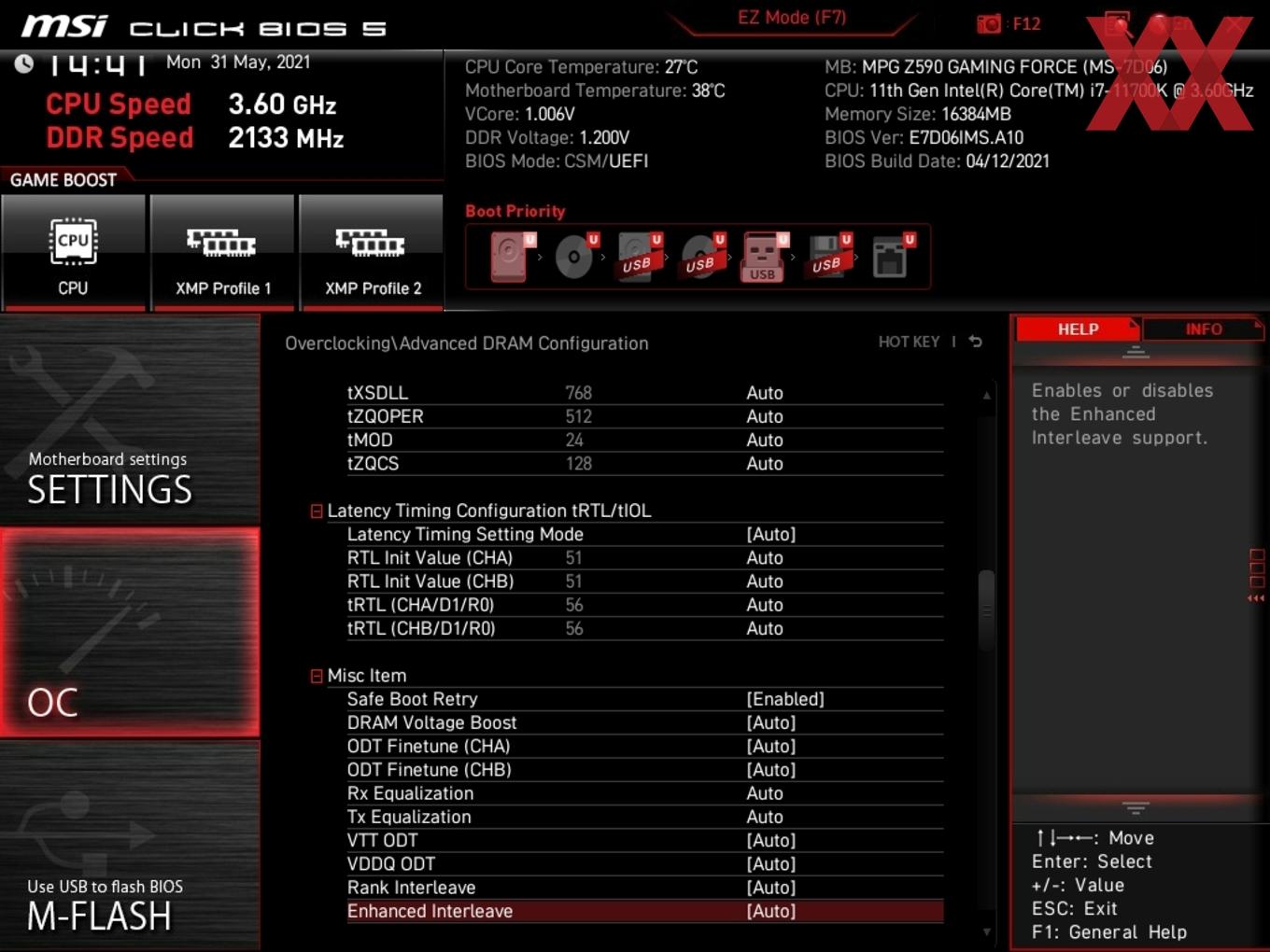1270x952 pixels.
Task: Click the help text scroll-down handle
Action: (1136, 807)
